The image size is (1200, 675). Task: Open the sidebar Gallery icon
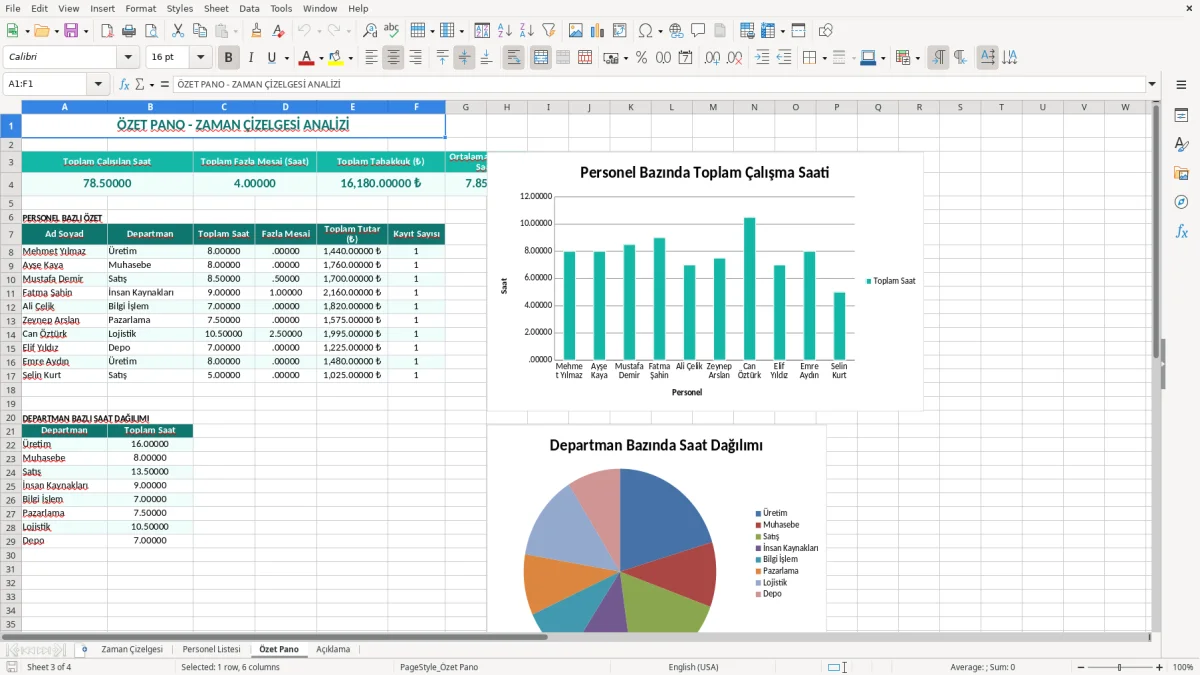click(x=1181, y=173)
